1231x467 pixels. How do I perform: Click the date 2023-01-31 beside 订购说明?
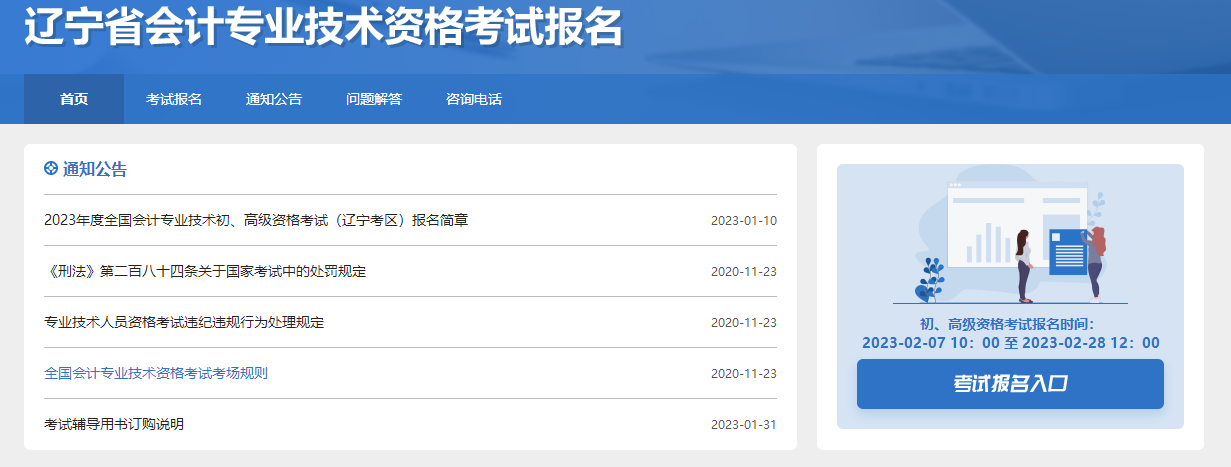pyautogui.click(x=743, y=425)
